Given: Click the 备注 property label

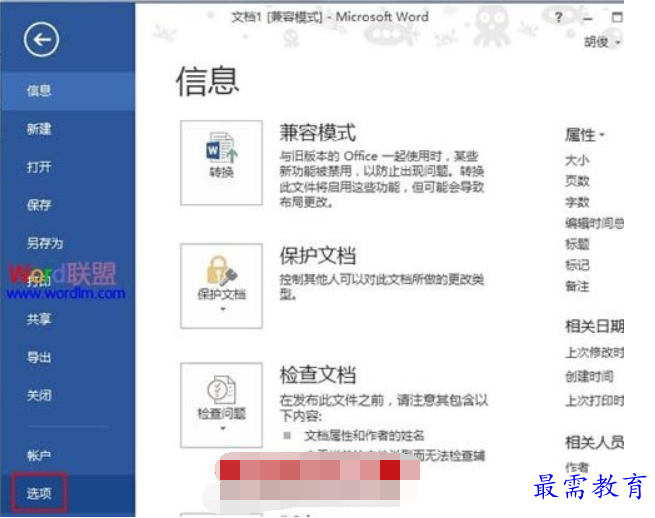Looking at the screenshot, I should tap(577, 286).
